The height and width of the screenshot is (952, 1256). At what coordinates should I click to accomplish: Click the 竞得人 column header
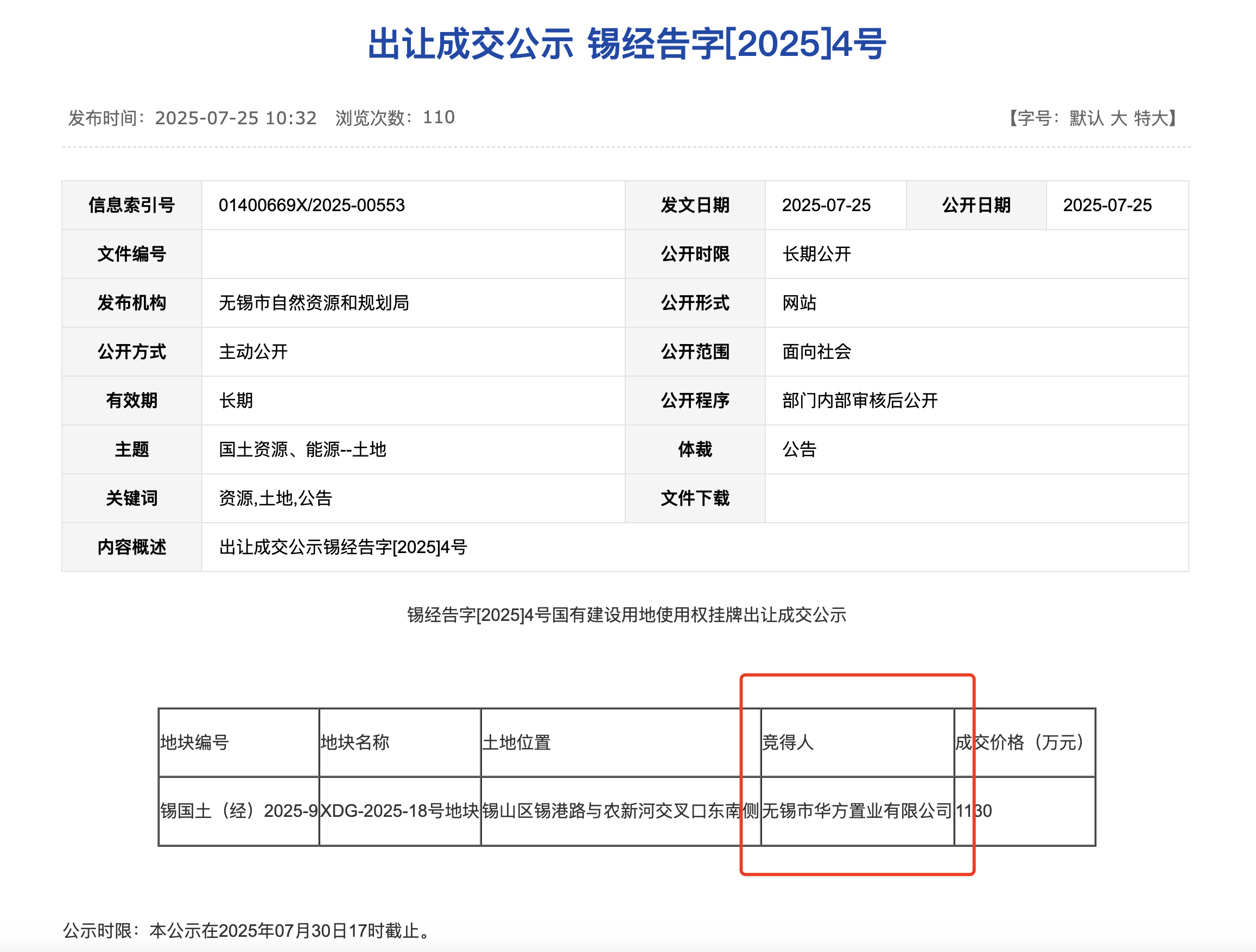pos(788,742)
